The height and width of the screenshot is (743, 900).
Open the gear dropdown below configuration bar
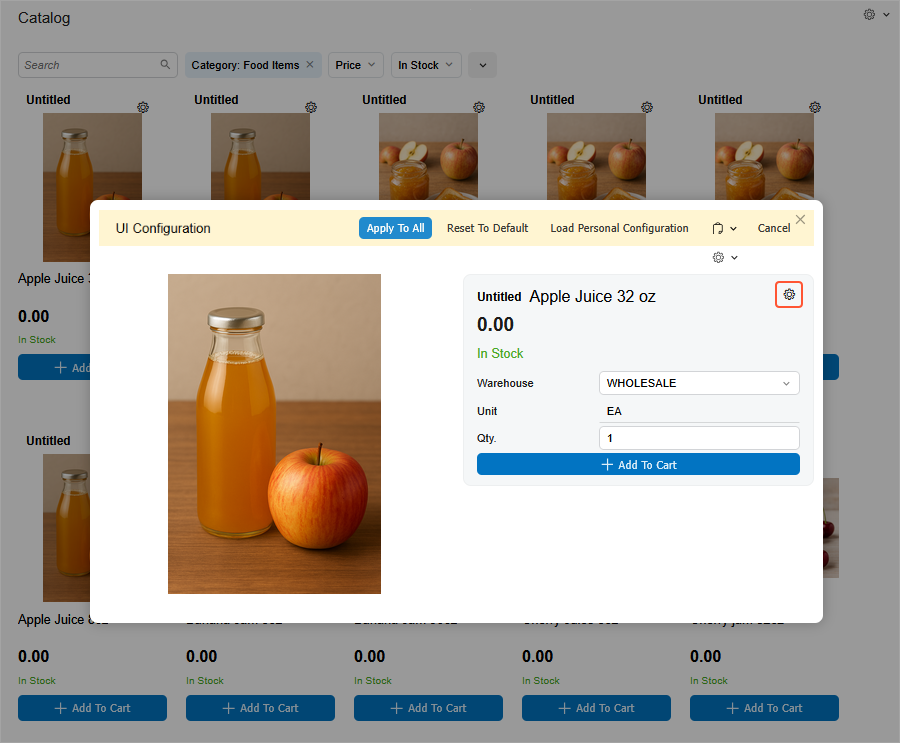(725, 257)
